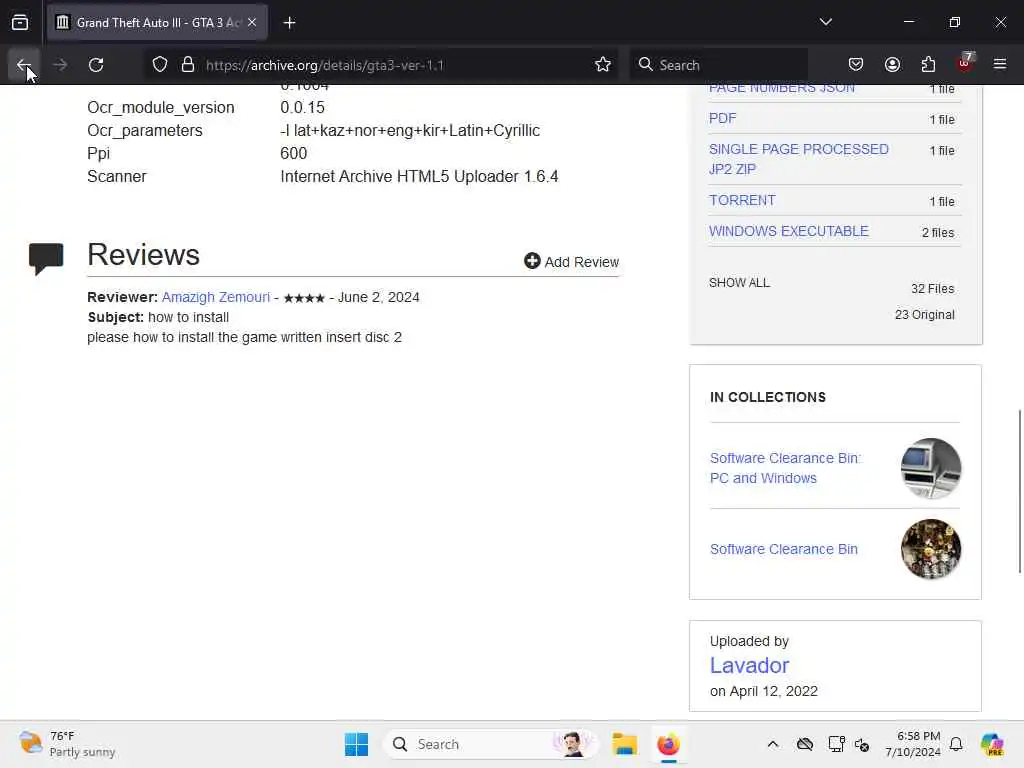Viewport: 1024px width, 768px height.
Task: Click the Firefox taskbar icon
Action: tap(668, 744)
